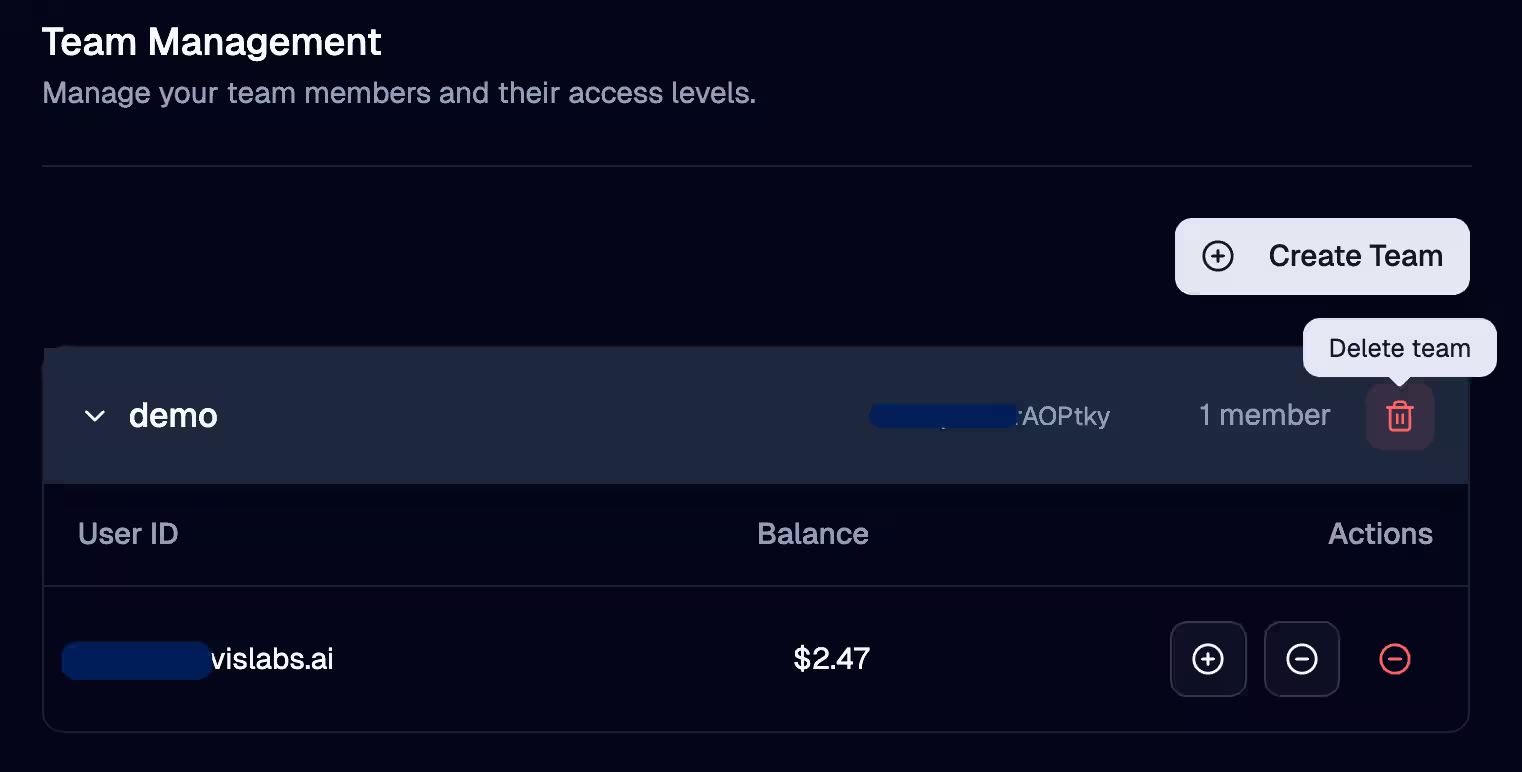Image resolution: width=1522 pixels, height=772 pixels.
Task: Click the "Manage your team members" subtitle
Action: pyautogui.click(x=398, y=94)
